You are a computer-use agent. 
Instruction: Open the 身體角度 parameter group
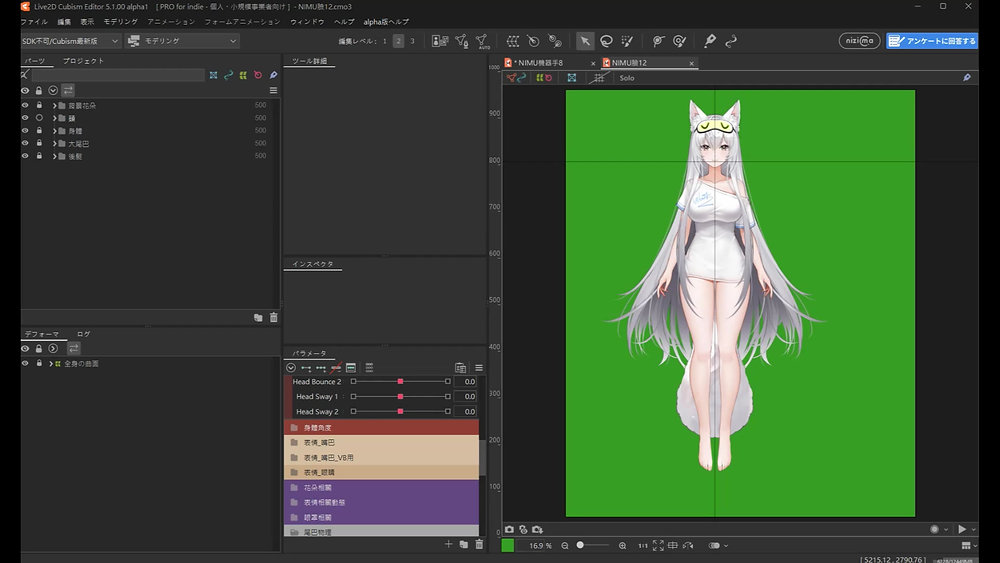coord(381,427)
